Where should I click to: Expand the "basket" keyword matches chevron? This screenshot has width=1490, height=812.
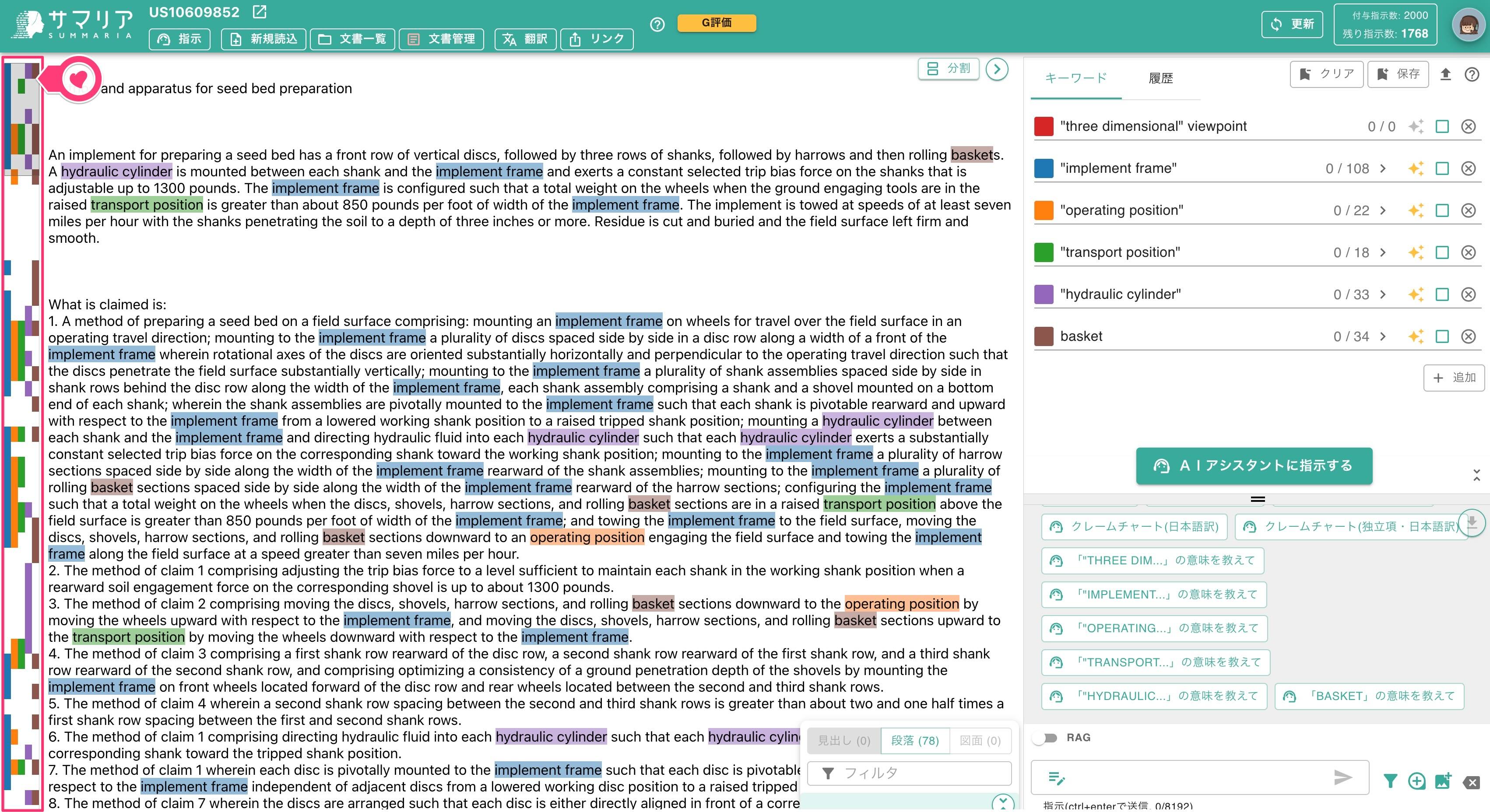(x=1383, y=336)
